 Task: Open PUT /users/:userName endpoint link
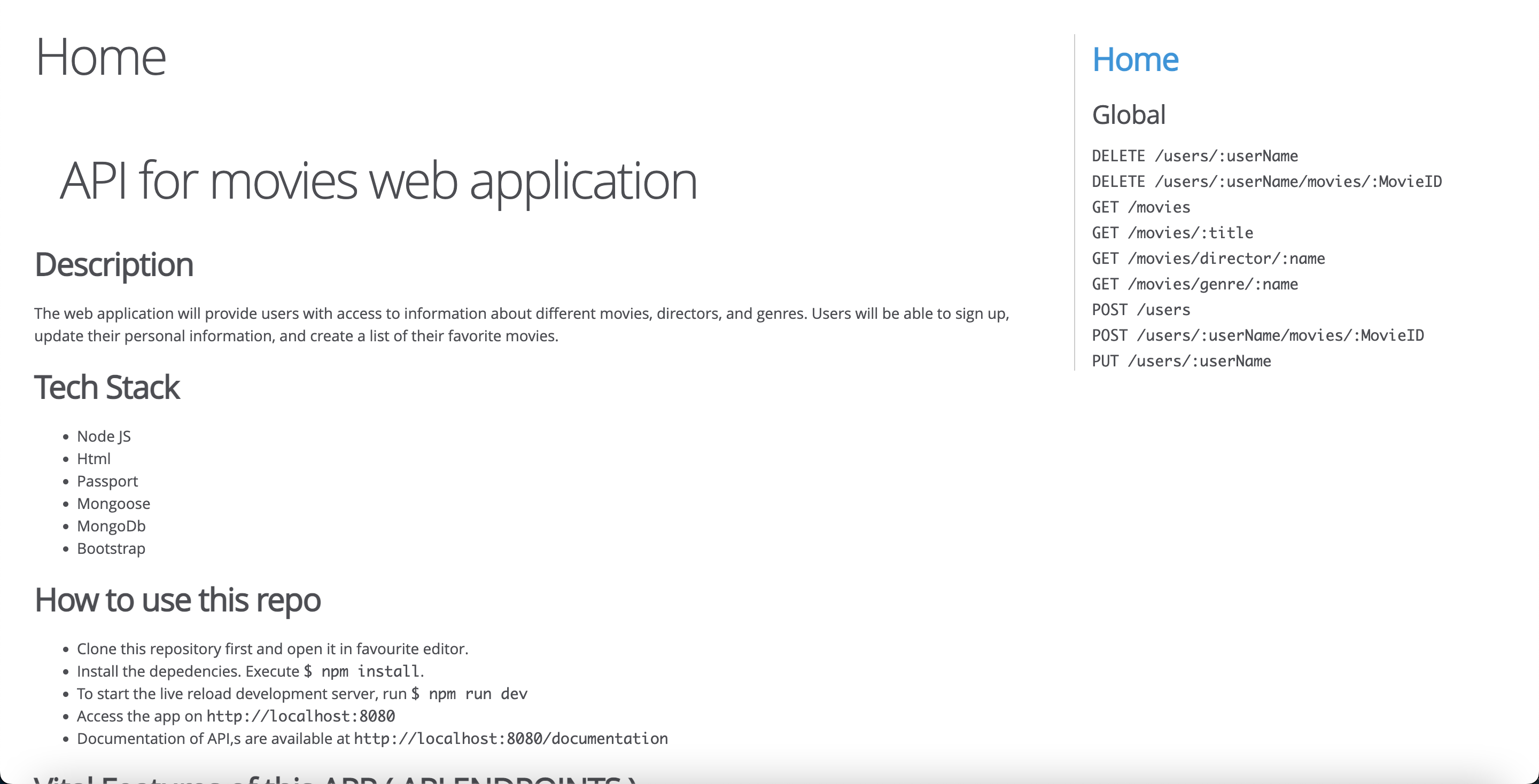(x=1181, y=362)
